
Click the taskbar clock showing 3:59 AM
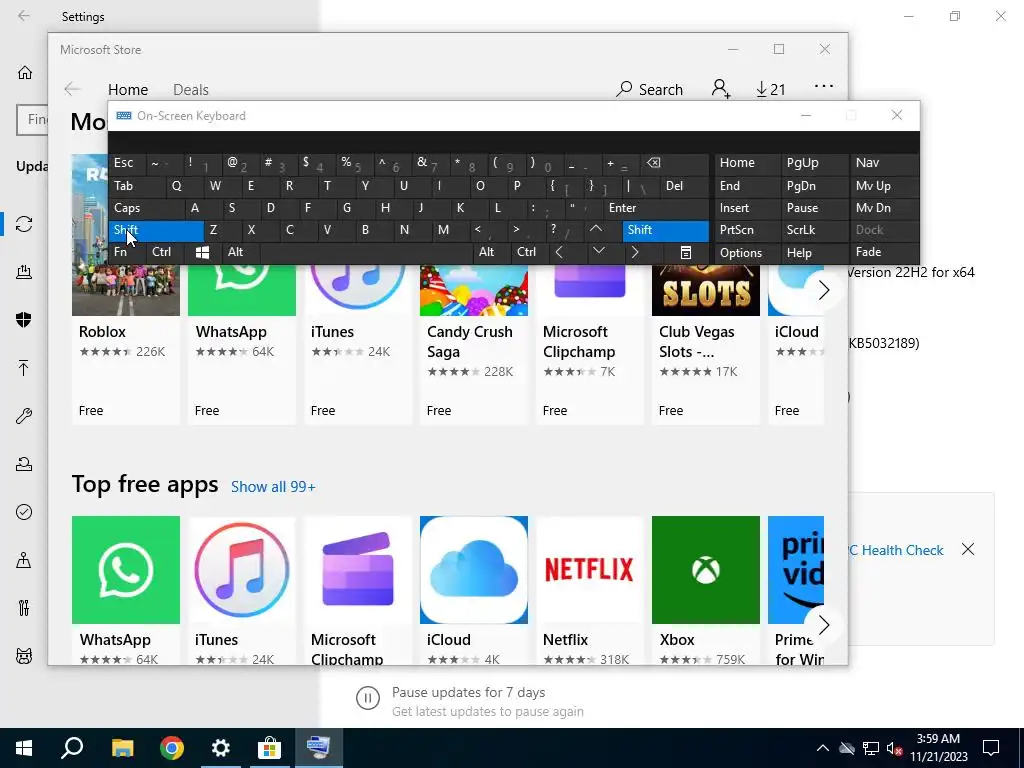(938, 748)
